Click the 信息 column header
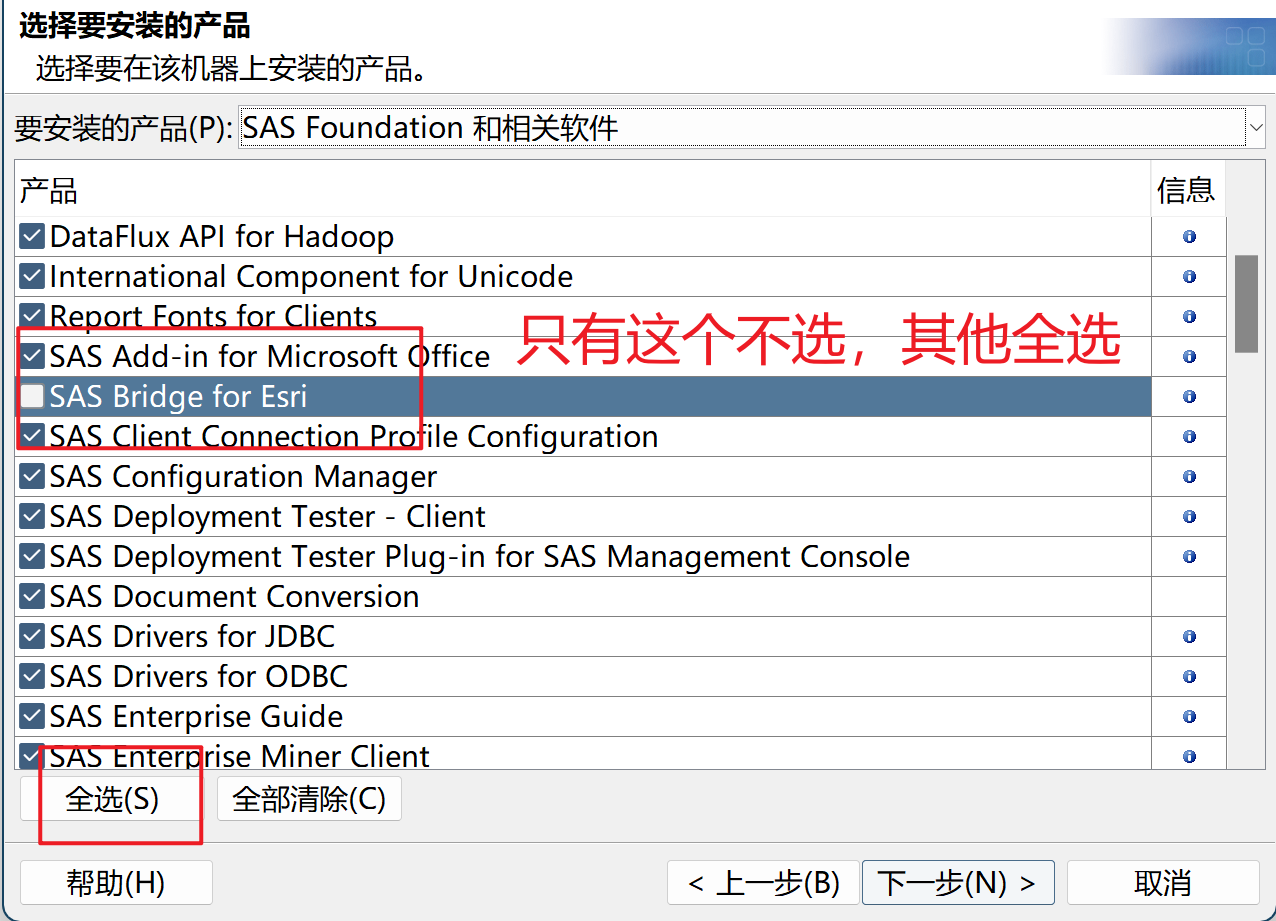This screenshot has width=1276, height=921. click(x=1187, y=189)
